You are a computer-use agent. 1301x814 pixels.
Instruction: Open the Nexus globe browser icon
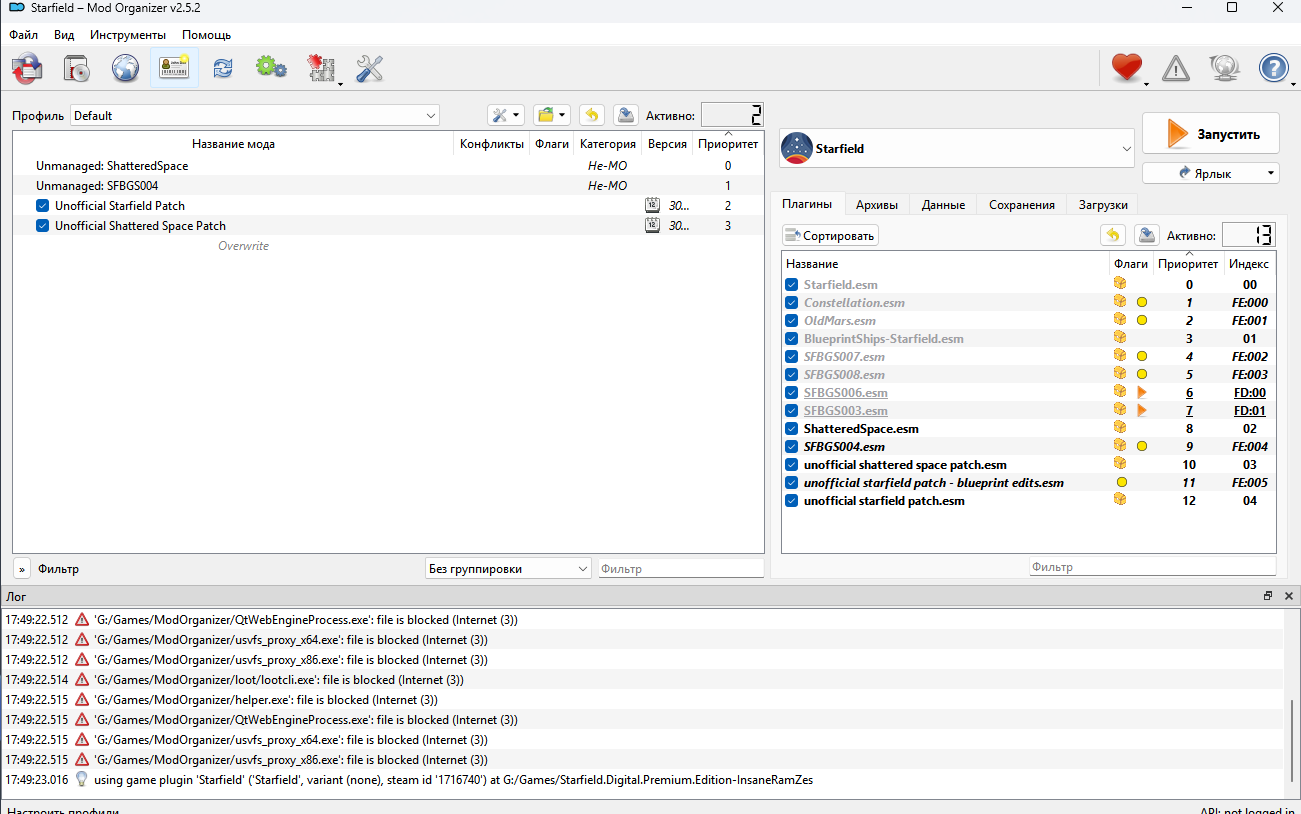pyautogui.click(x=125, y=68)
